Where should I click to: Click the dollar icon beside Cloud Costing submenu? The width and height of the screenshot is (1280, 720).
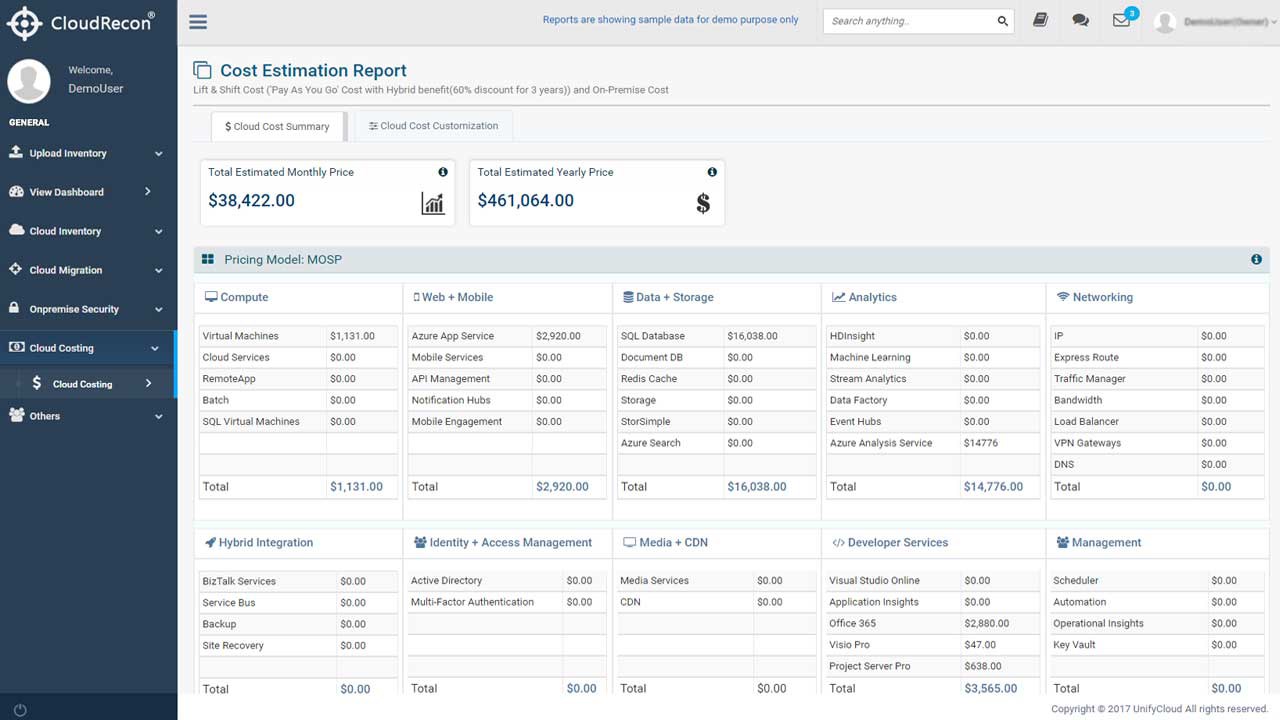37,383
